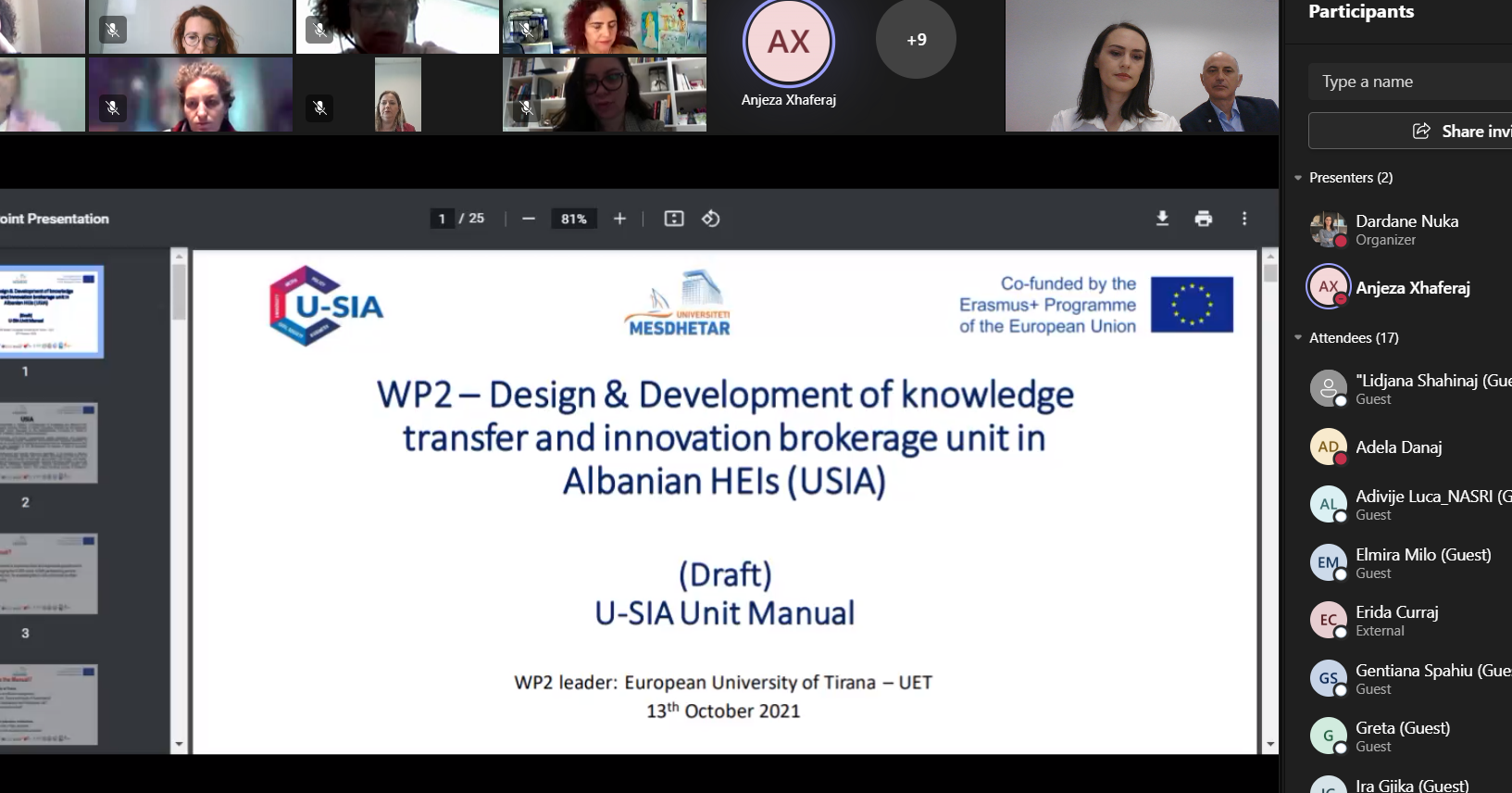The image size is (1512, 793).
Task: Click the rotate page icon
Action: click(711, 219)
